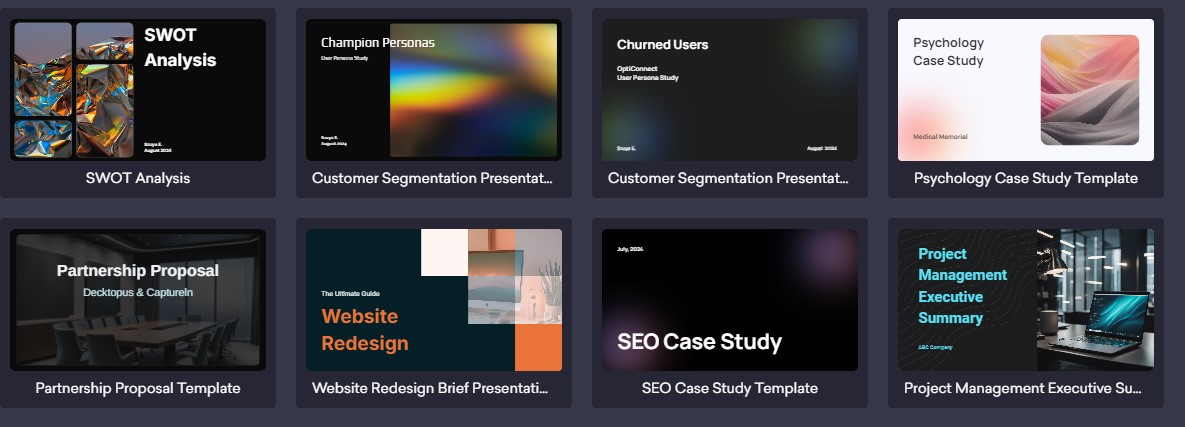Image resolution: width=1185 pixels, height=427 pixels.
Task: Click the caption under the Champion Personas card
Action: coord(432,178)
